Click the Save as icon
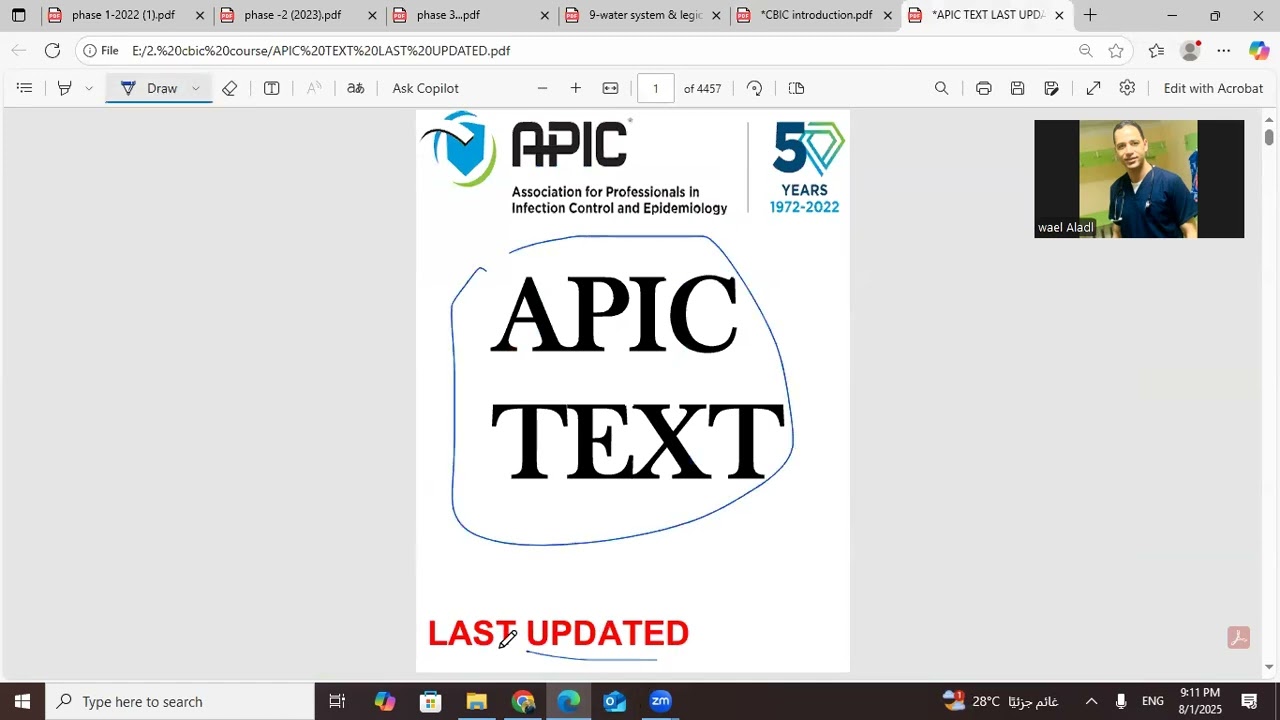The width and height of the screenshot is (1280, 720). [x=1051, y=88]
